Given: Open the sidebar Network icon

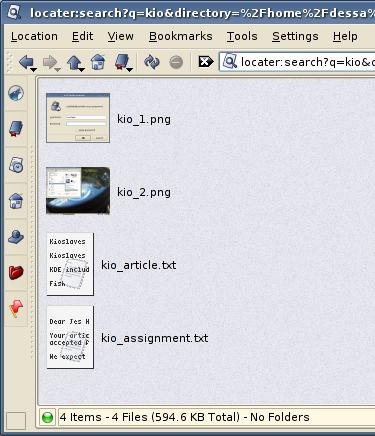Looking at the screenshot, I should [16, 237].
